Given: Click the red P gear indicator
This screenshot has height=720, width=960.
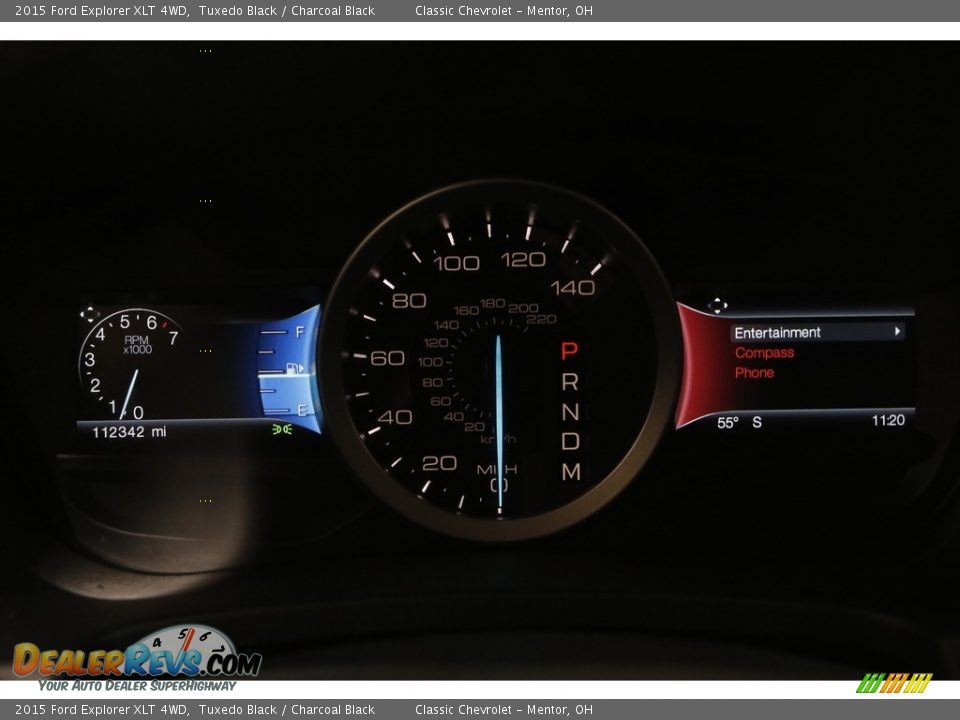Looking at the screenshot, I should tap(569, 351).
